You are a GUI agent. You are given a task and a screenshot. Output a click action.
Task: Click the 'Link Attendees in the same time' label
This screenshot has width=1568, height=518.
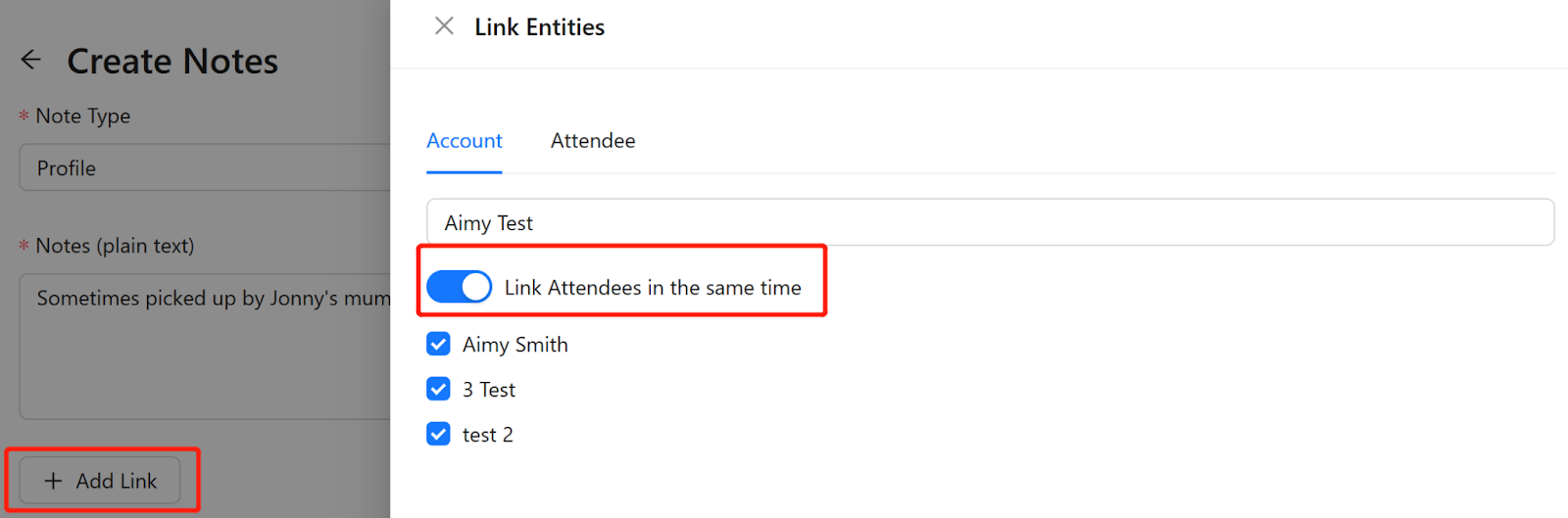pos(653,288)
